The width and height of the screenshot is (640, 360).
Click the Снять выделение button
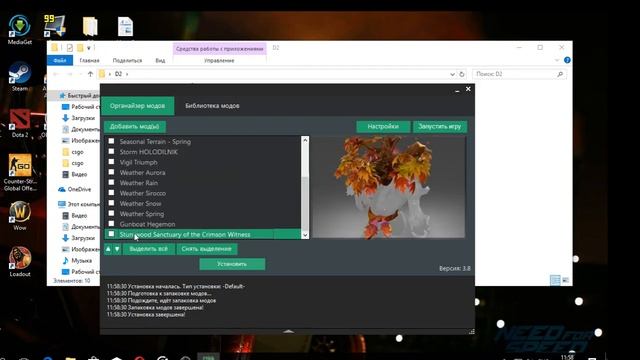tap(207, 249)
